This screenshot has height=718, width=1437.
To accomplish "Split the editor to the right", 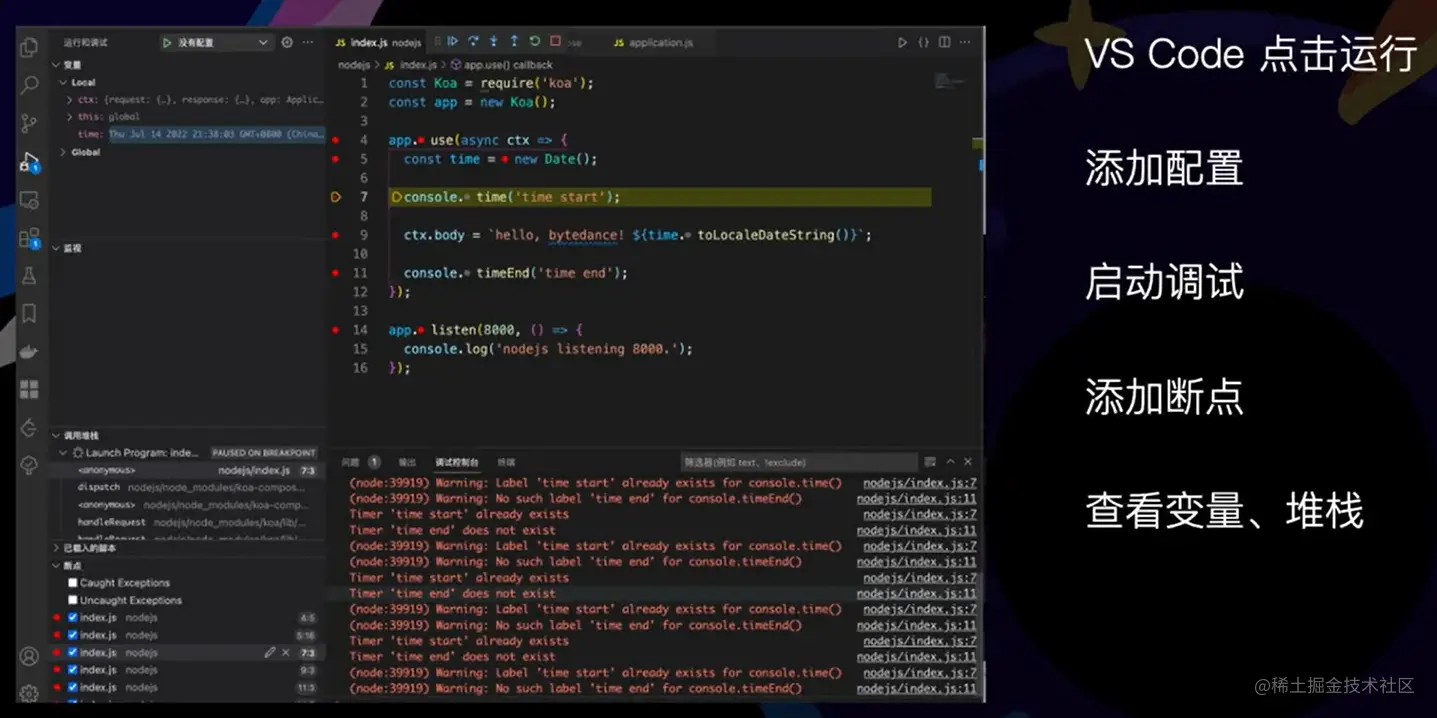I will (944, 43).
